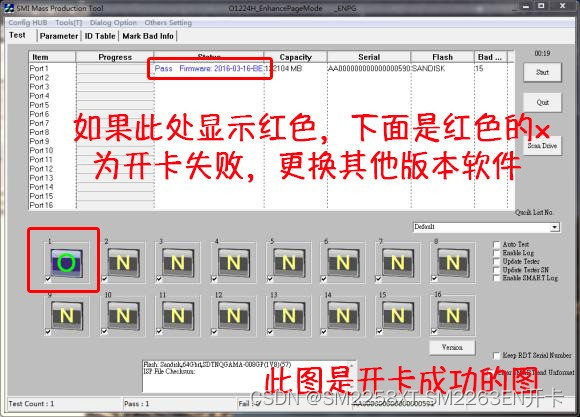Screen dimensions: 580x417
Task: Open the Mark Bad Info tab
Action: [148, 36]
